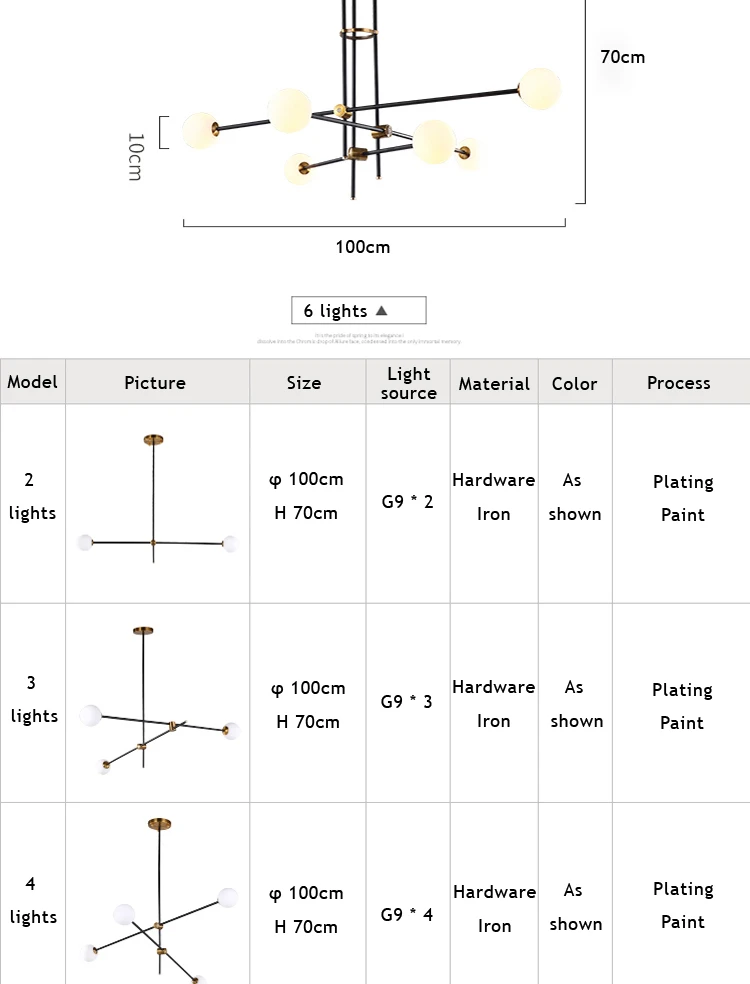Select the 6 lights label box
Viewport: 750px width, 984px height.
tap(358, 310)
